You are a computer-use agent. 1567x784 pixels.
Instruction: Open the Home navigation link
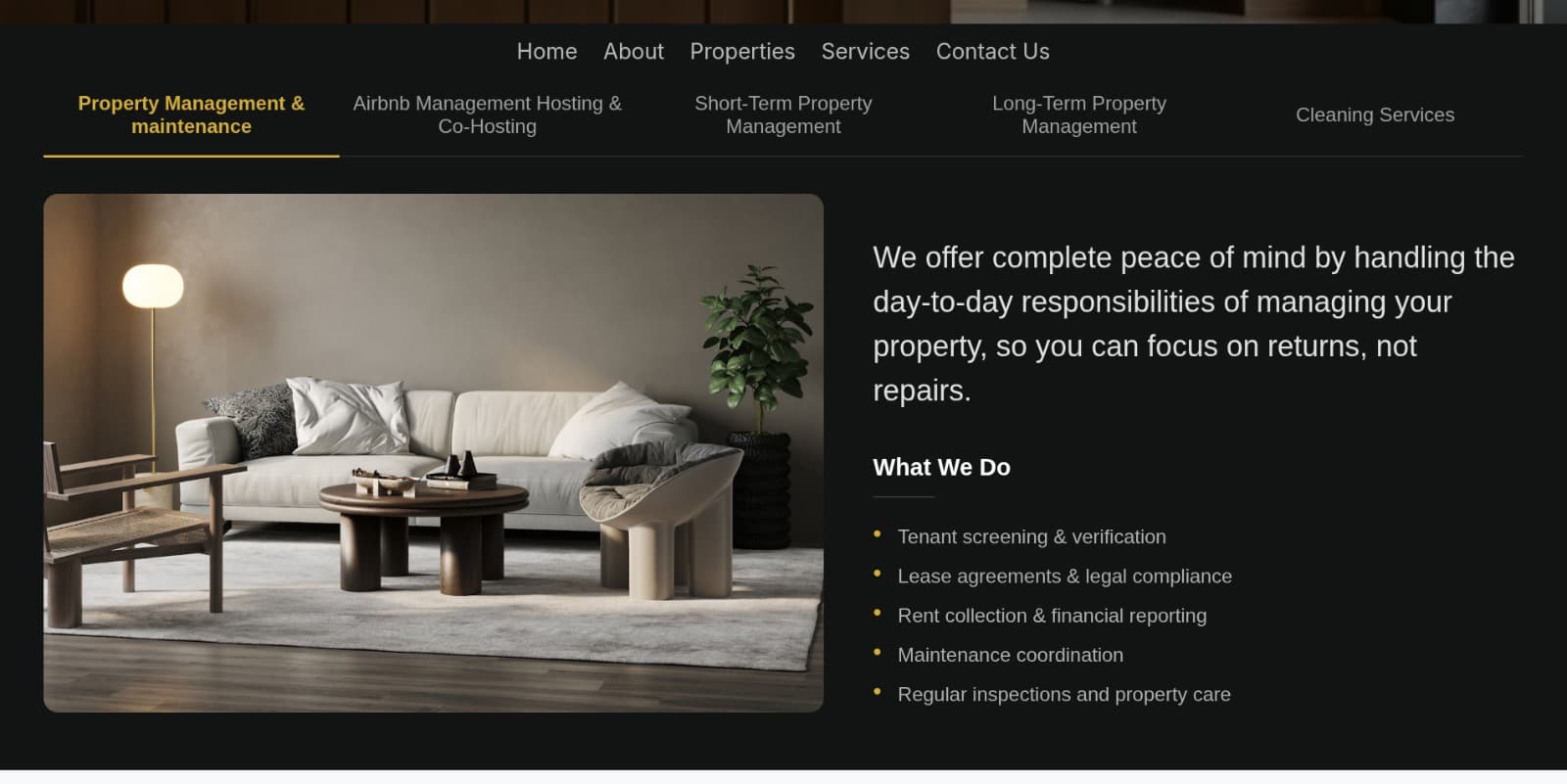tap(546, 51)
